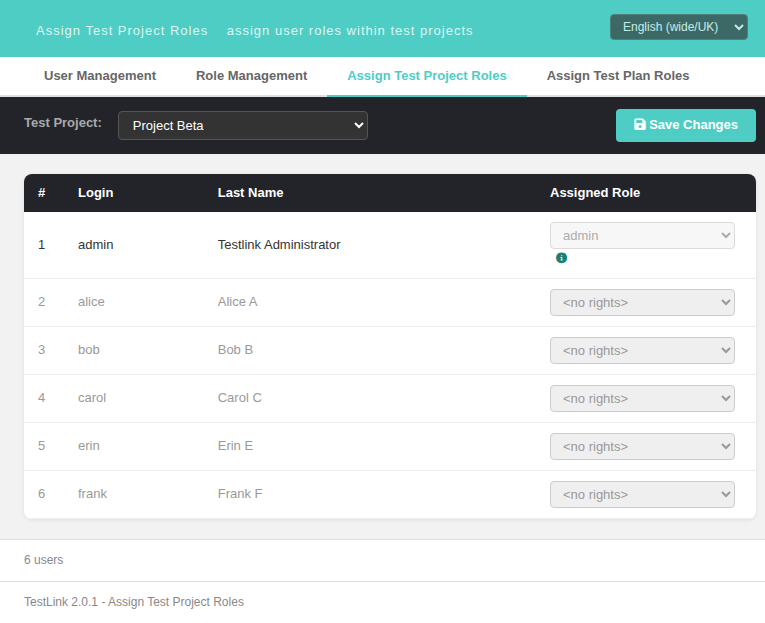
Task: Open alice's assigned role dropdown
Action: click(642, 302)
